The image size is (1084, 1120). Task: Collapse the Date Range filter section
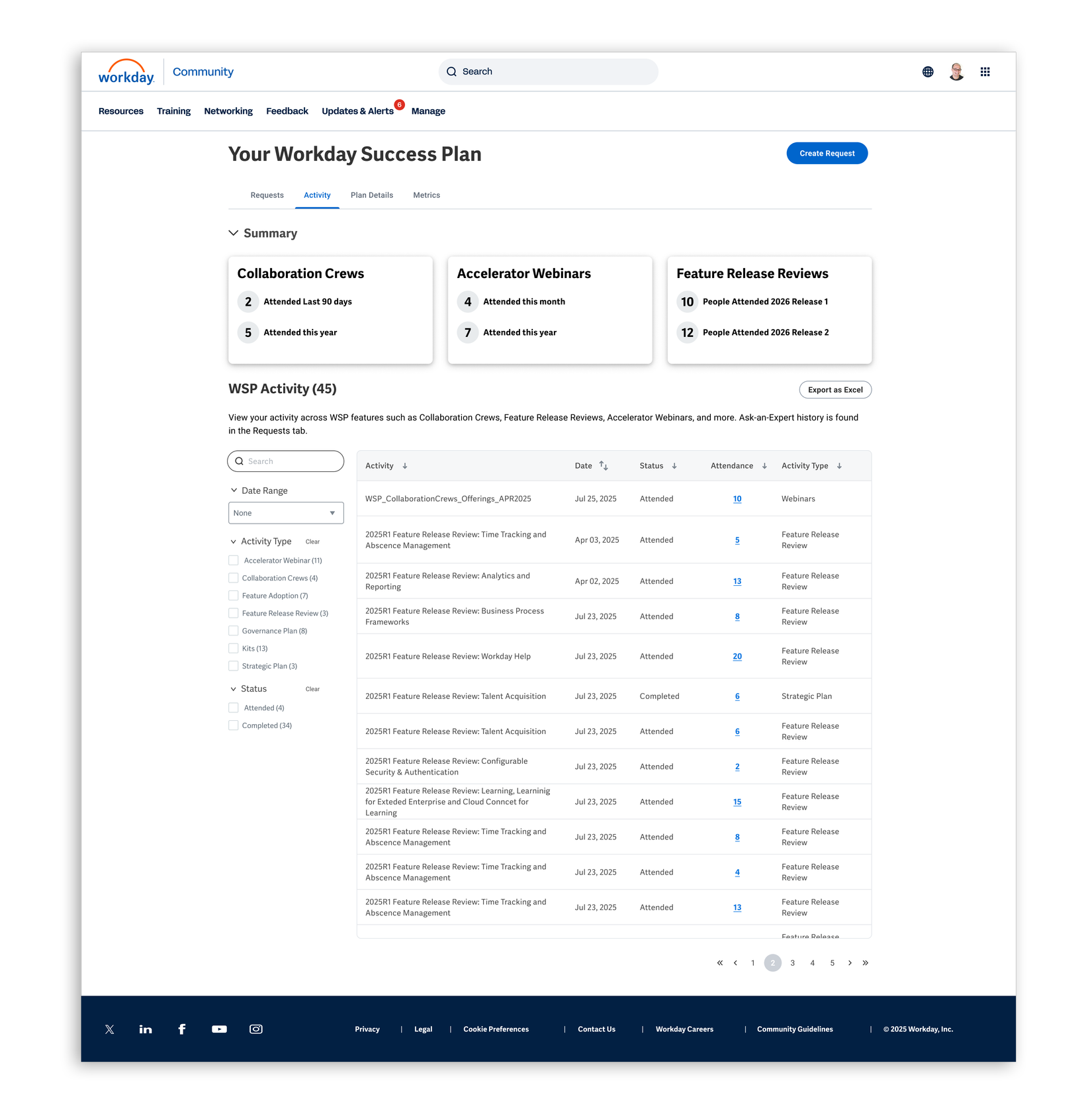(x=234, y=490)
